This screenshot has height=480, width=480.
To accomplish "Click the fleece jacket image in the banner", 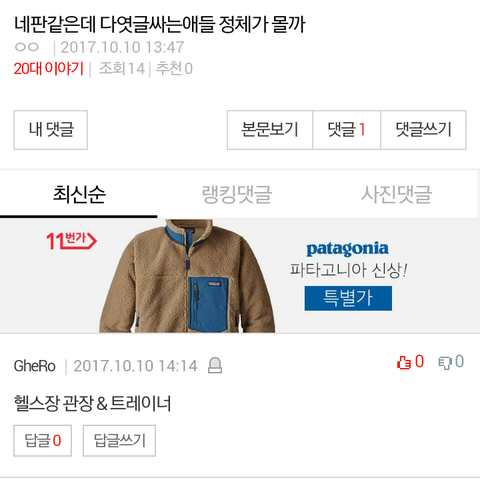I will [187, 276].
